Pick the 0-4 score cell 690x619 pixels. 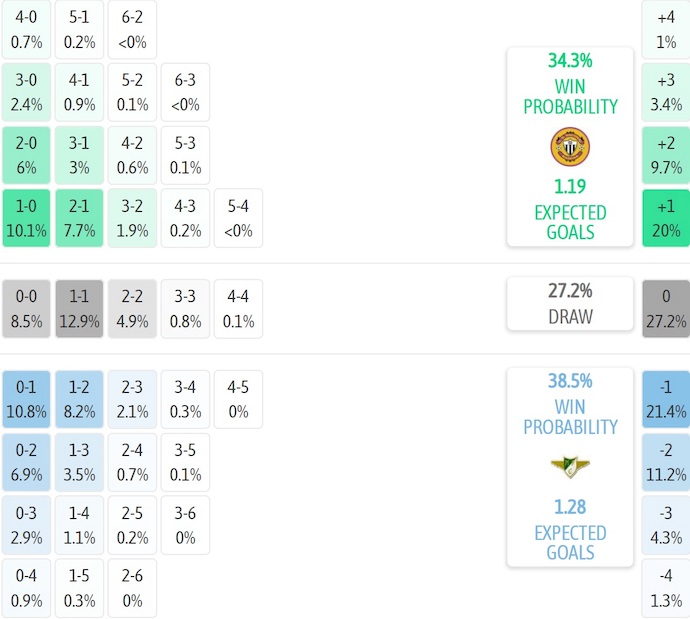[x=26, y=588]
